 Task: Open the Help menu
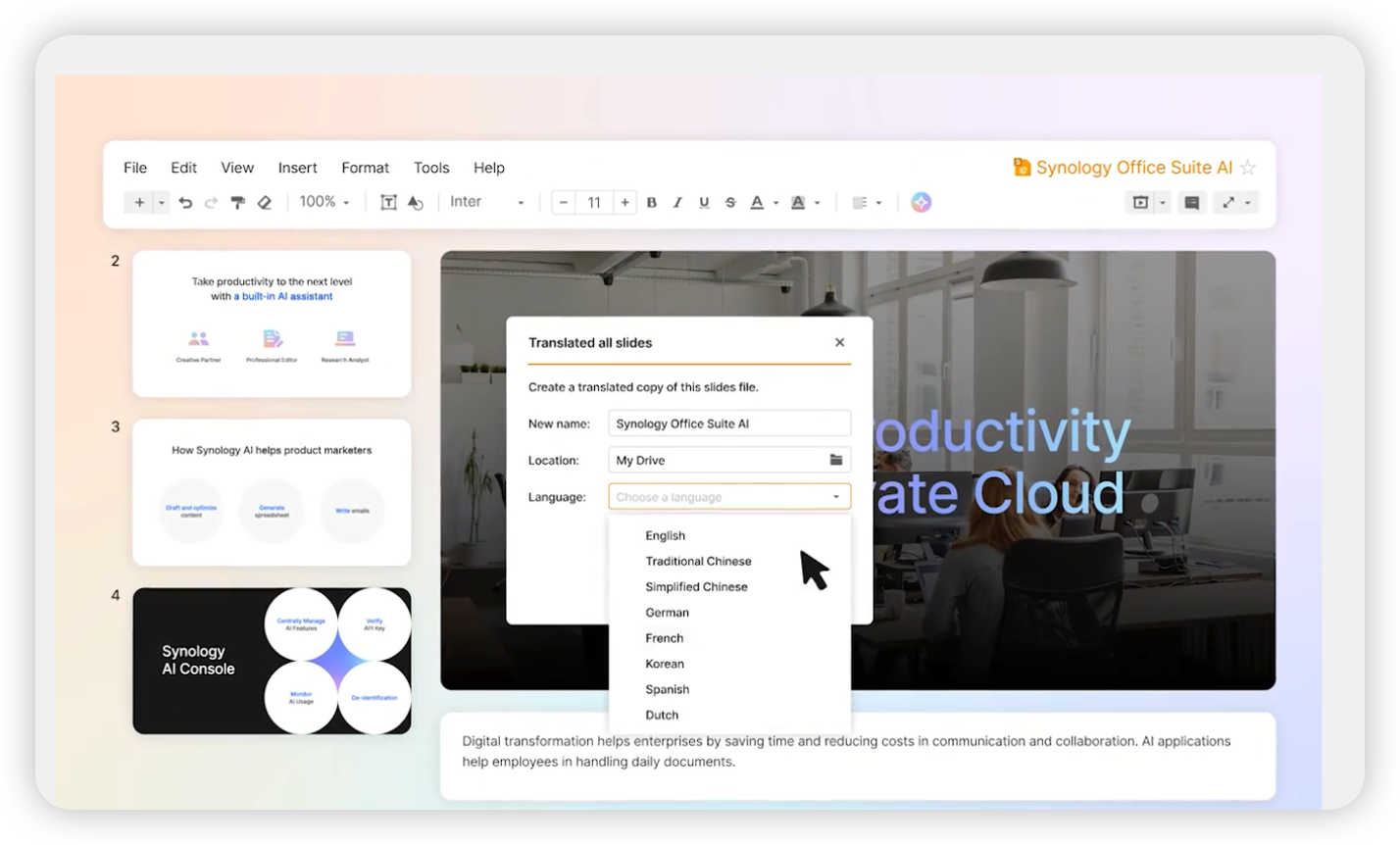489,168
